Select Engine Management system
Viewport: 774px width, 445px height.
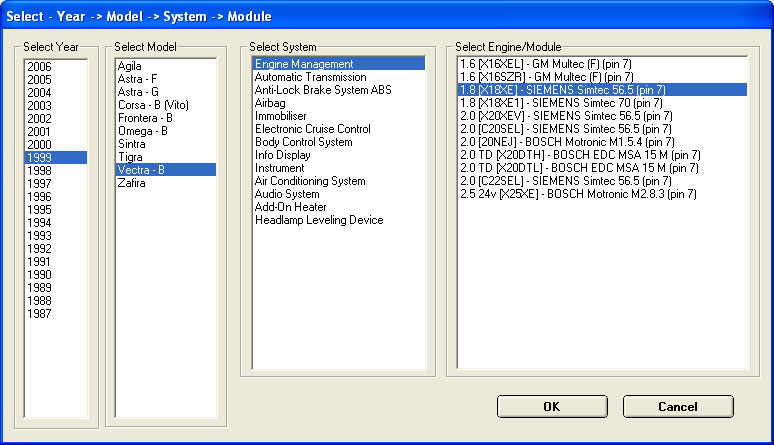pyautogui.click(x=339, y=64)
